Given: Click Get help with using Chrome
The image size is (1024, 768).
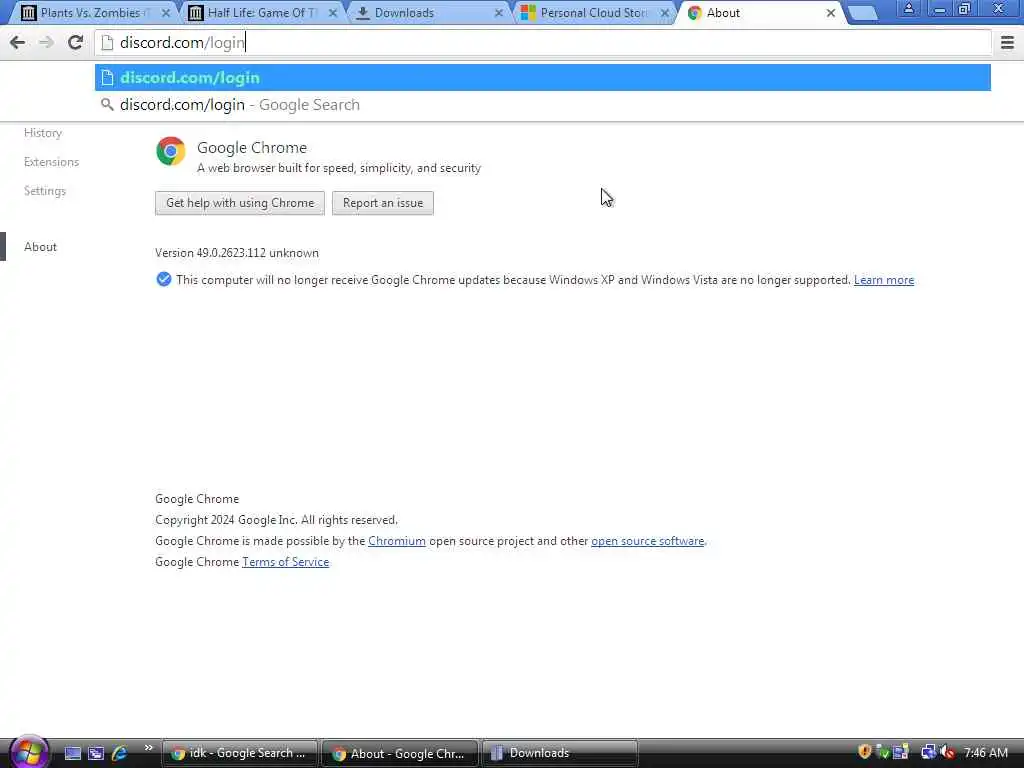Looking at the screenshot, I should 240,203.
